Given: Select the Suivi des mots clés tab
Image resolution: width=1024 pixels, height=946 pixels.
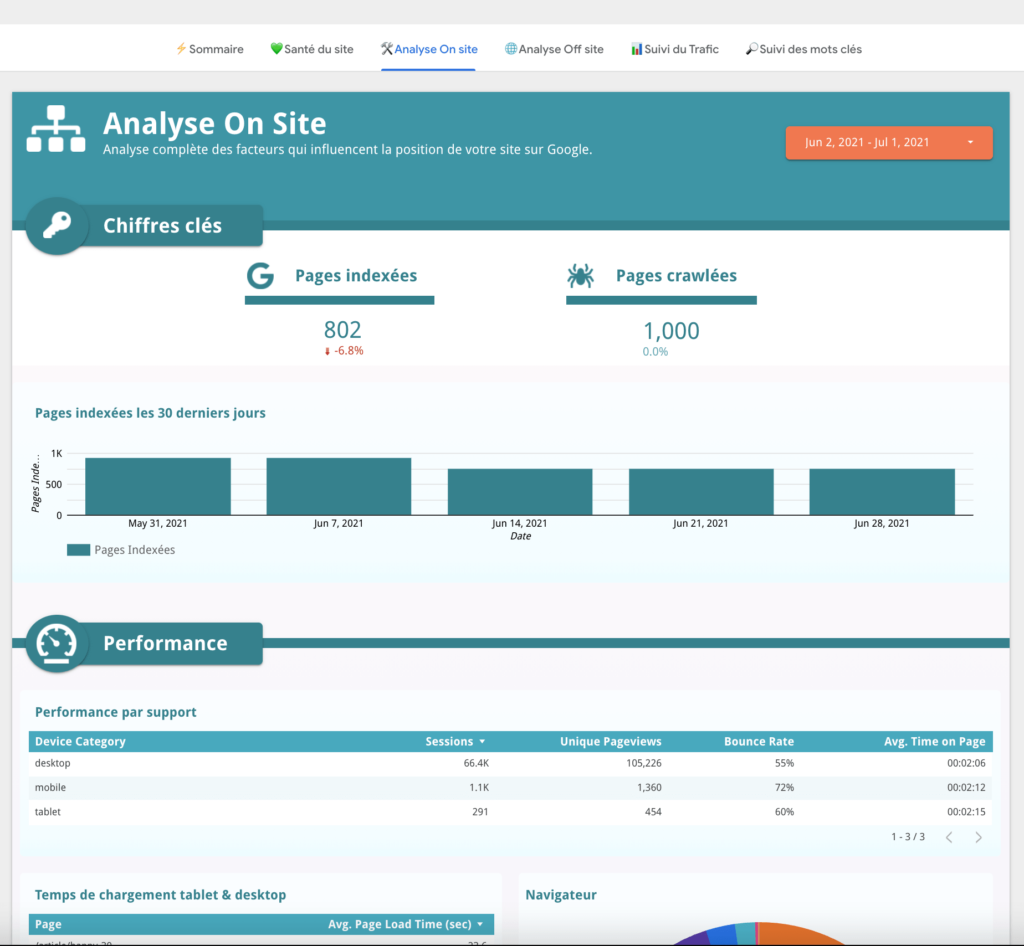Looking at the screenshot, I should [x=803, y=49].
